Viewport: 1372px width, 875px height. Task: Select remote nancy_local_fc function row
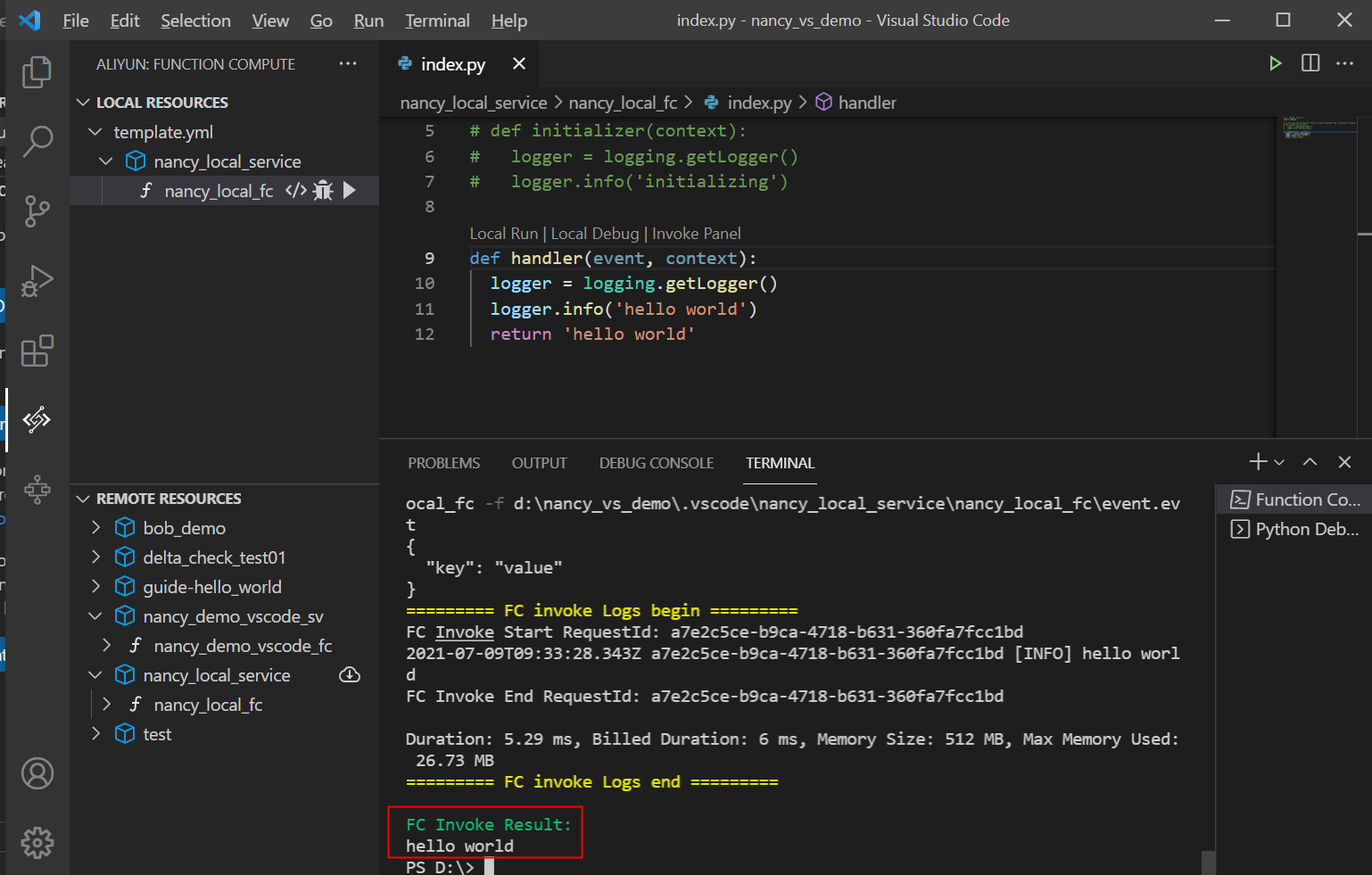[x=224, y=705]
